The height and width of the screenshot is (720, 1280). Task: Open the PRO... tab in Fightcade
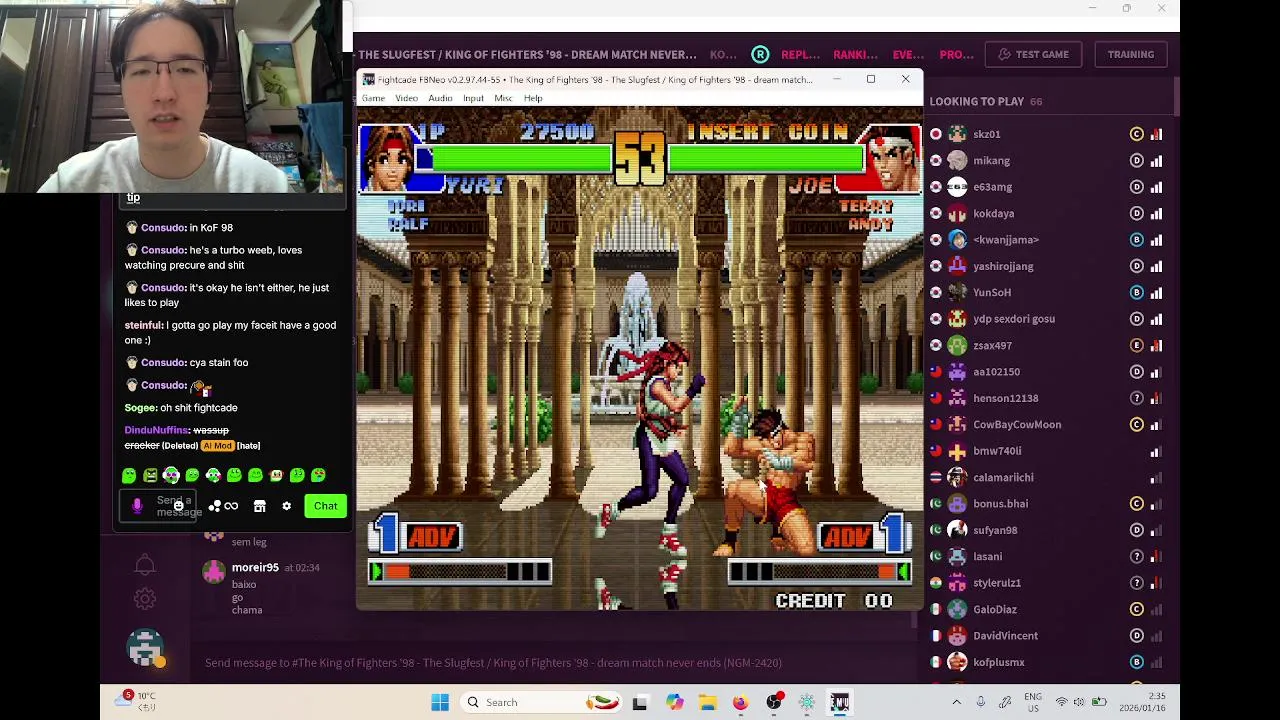[956, 54]
